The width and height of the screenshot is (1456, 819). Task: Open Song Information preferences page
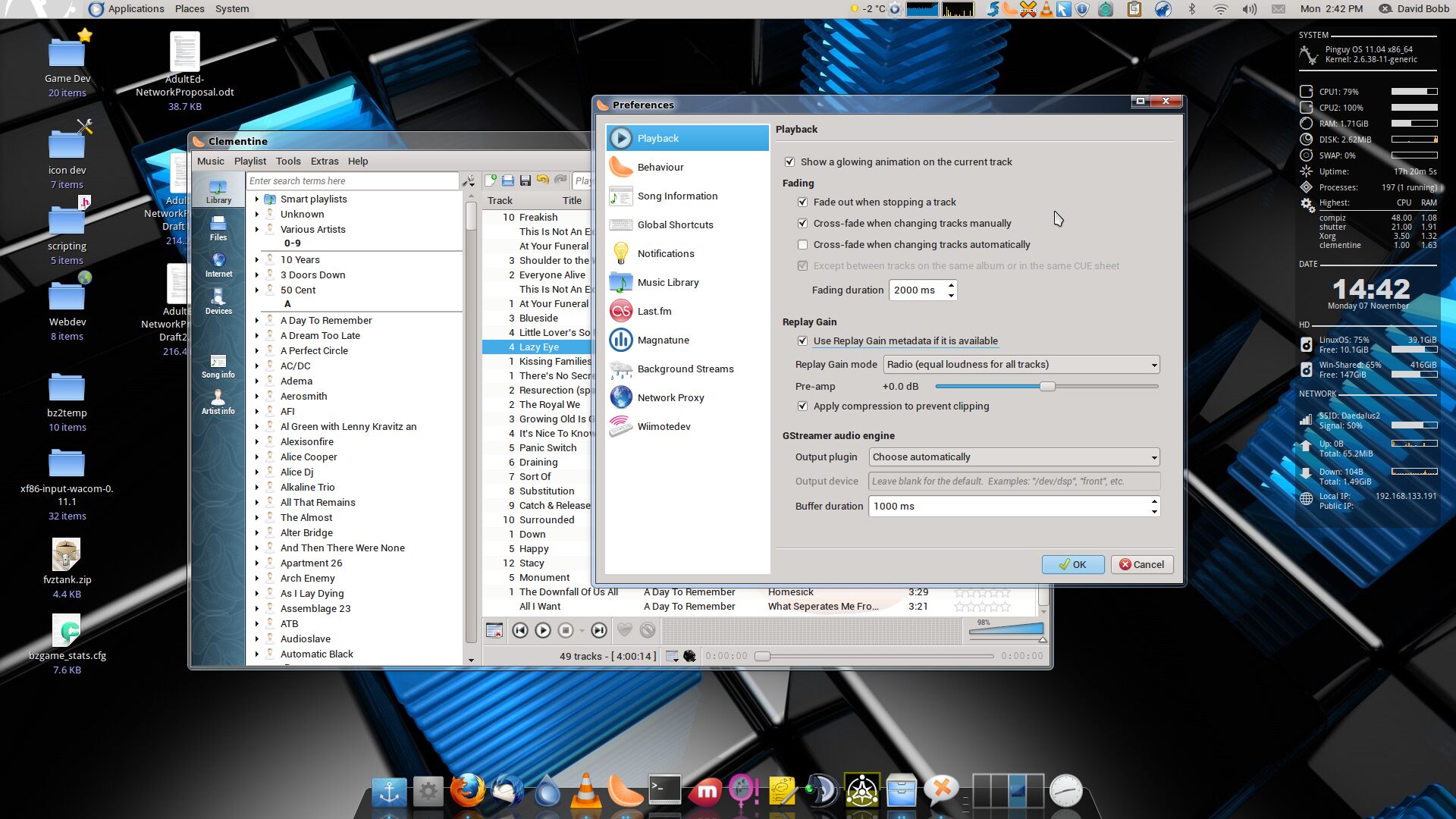coord(687,196)
